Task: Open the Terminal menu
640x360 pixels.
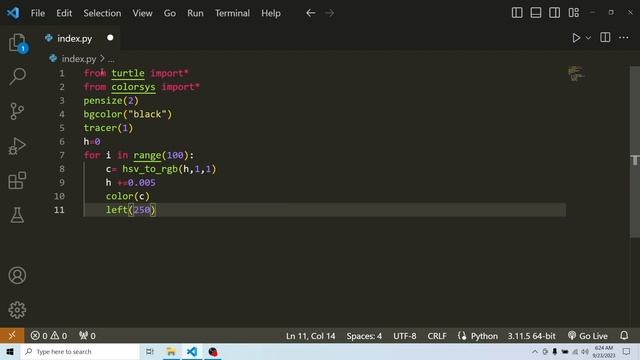Action: pos(232,13)
